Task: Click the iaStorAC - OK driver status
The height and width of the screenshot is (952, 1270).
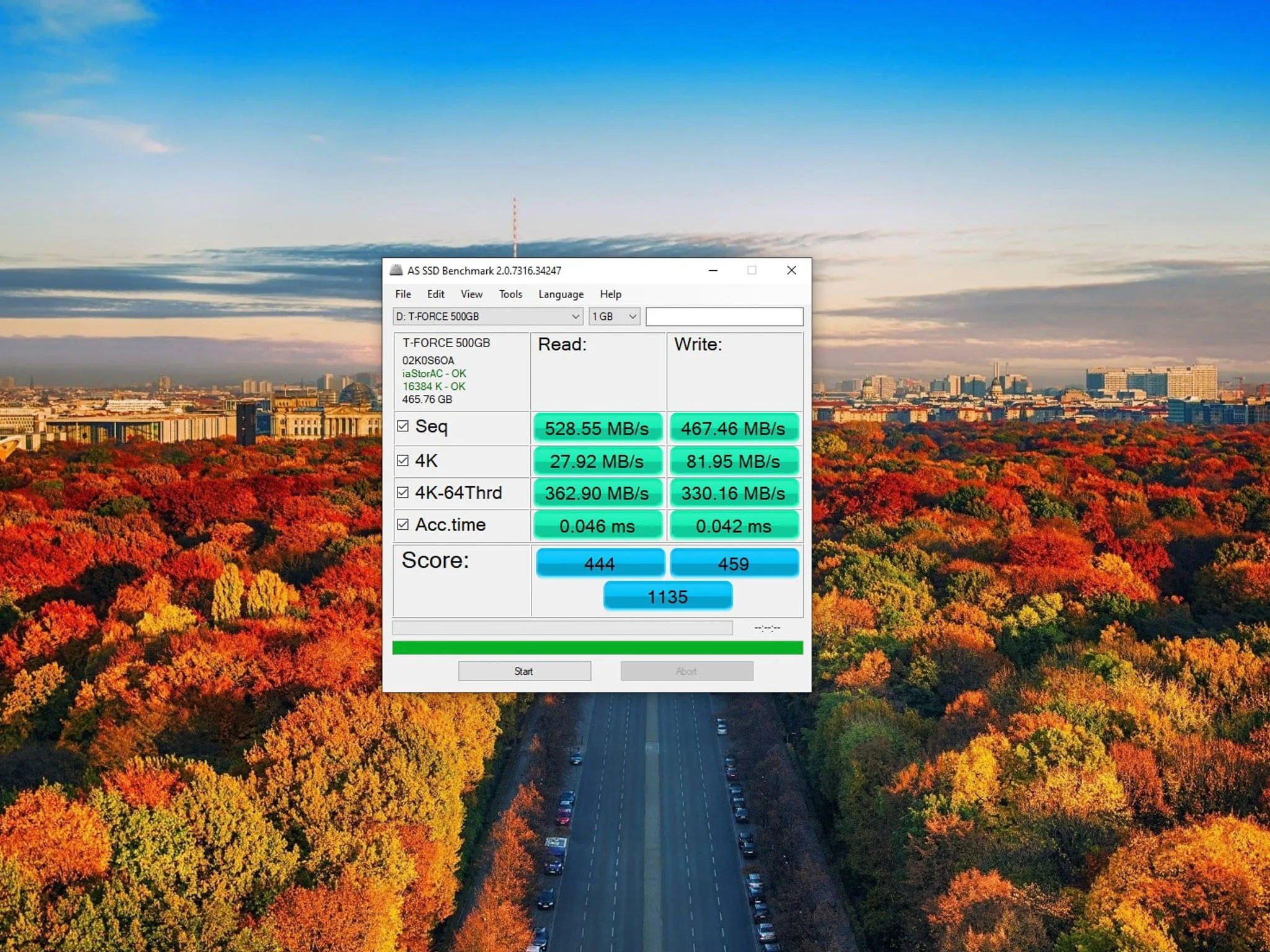Action: 434,374
